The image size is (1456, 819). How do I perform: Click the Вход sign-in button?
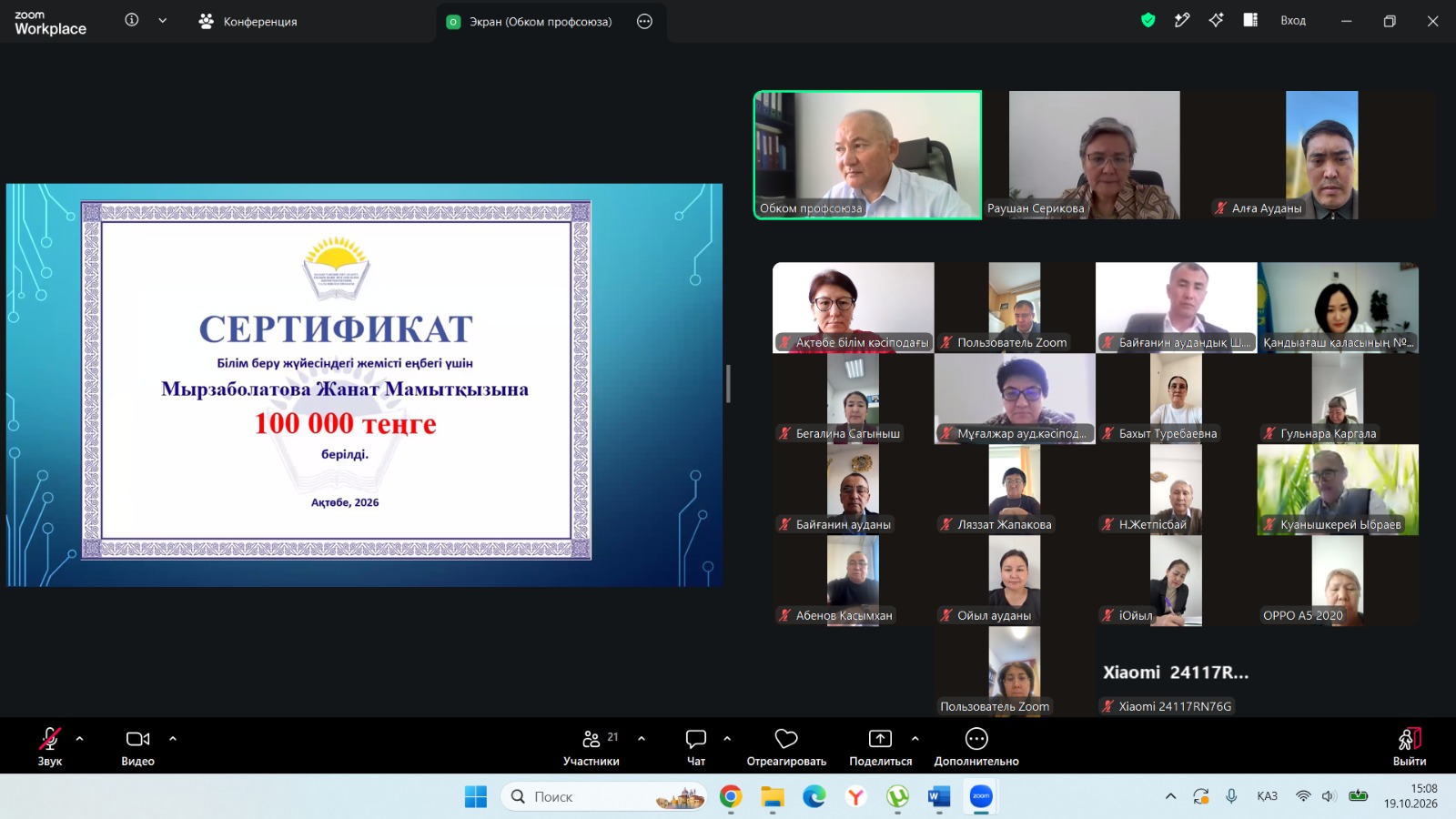pyautogui.click(x=1293, y=21)
